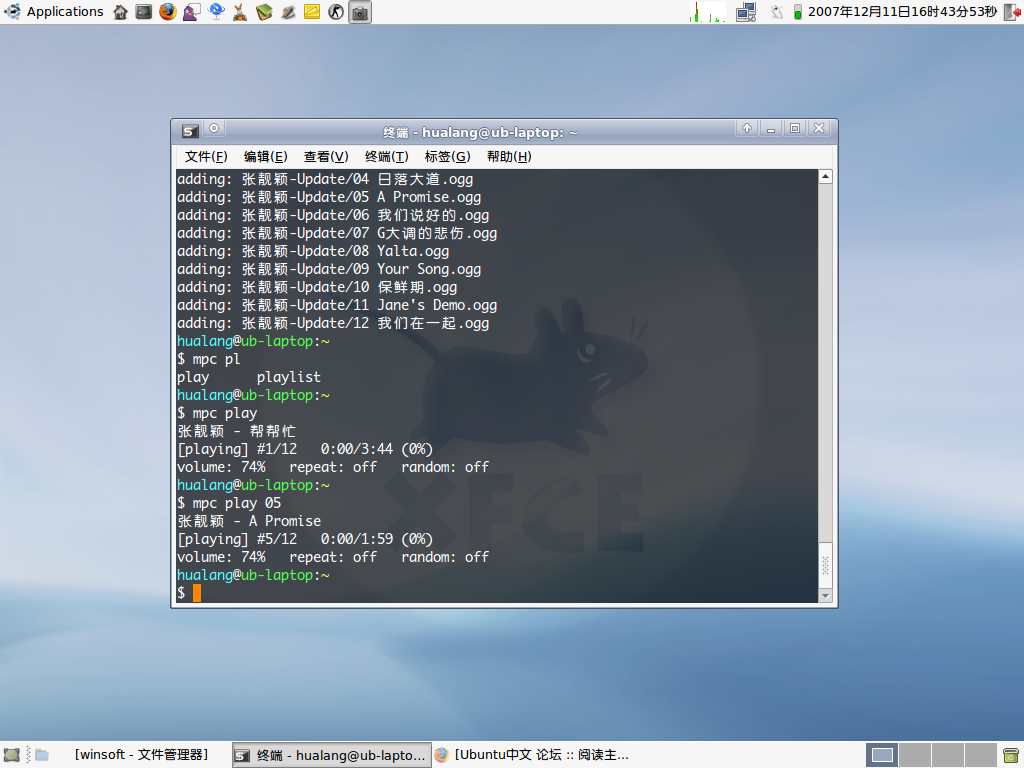Viewport: 1024px width, 768px height.
Task: Click the '张靓颖 - A Promise' output line
Action: (x=249, y=521)
